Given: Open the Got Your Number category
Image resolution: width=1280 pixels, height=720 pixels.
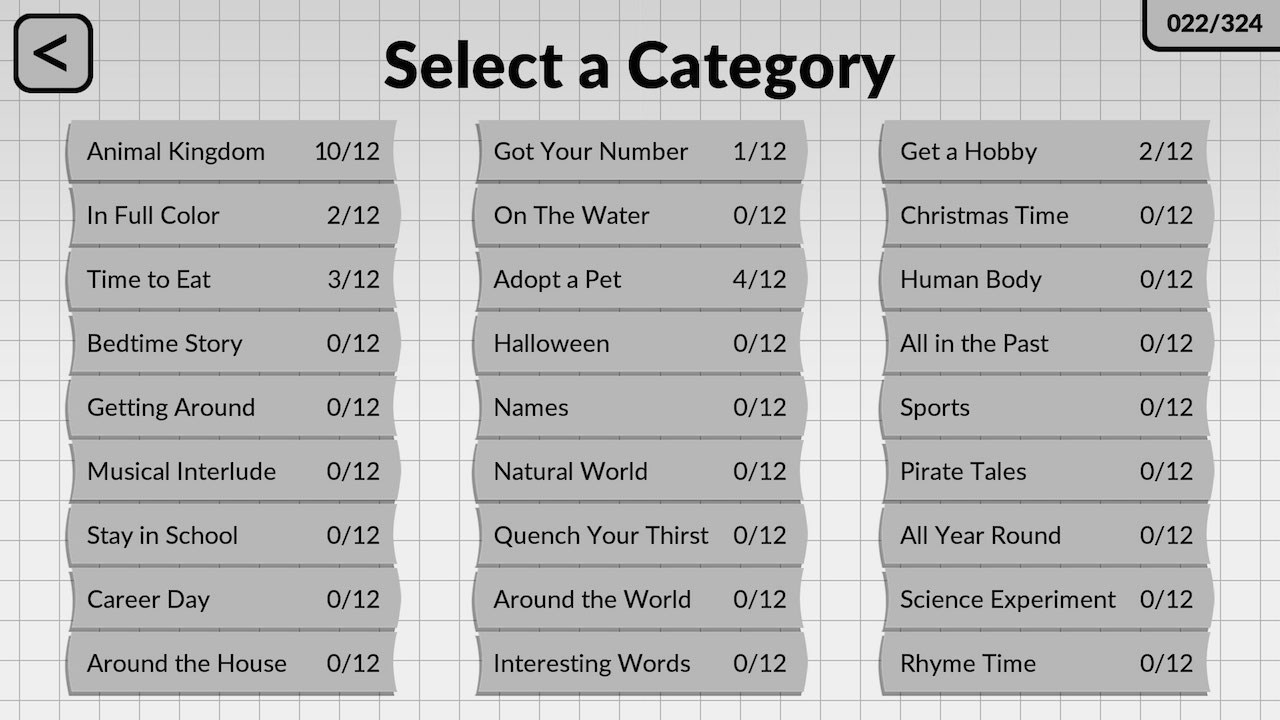Looking at the screenshot, I should coord(640,152).
